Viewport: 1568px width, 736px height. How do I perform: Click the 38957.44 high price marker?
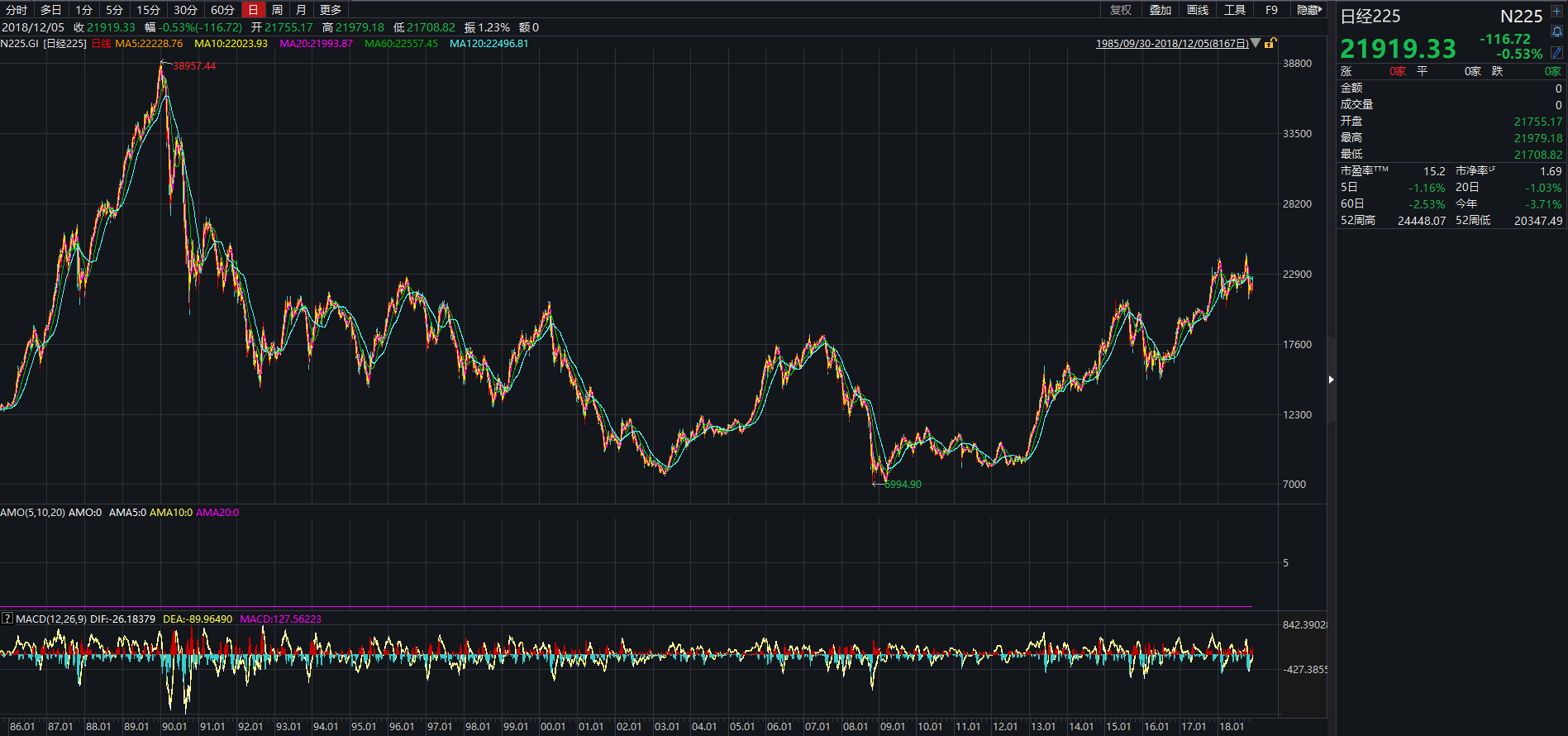[x=194, y=65]
